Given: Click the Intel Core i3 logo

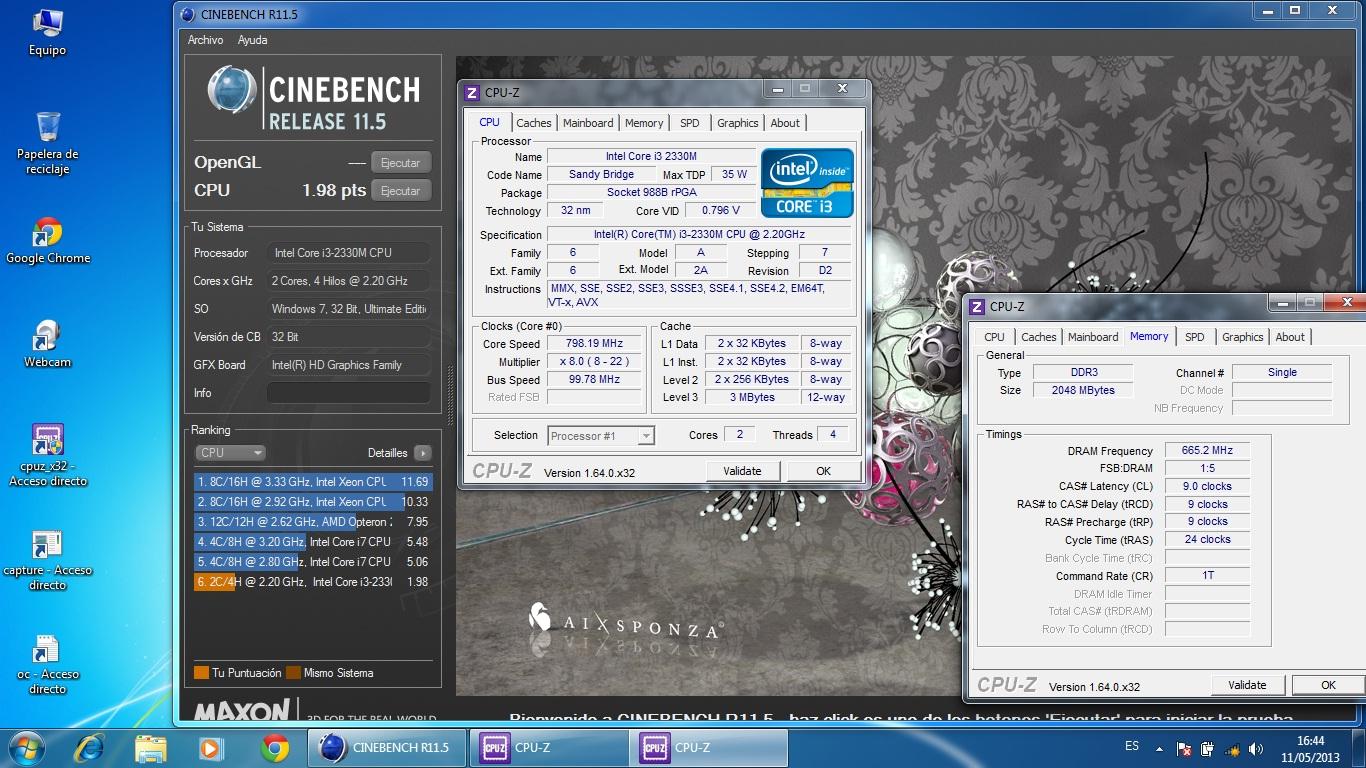Looking at the screenshot, I should (x=807, y=182).
